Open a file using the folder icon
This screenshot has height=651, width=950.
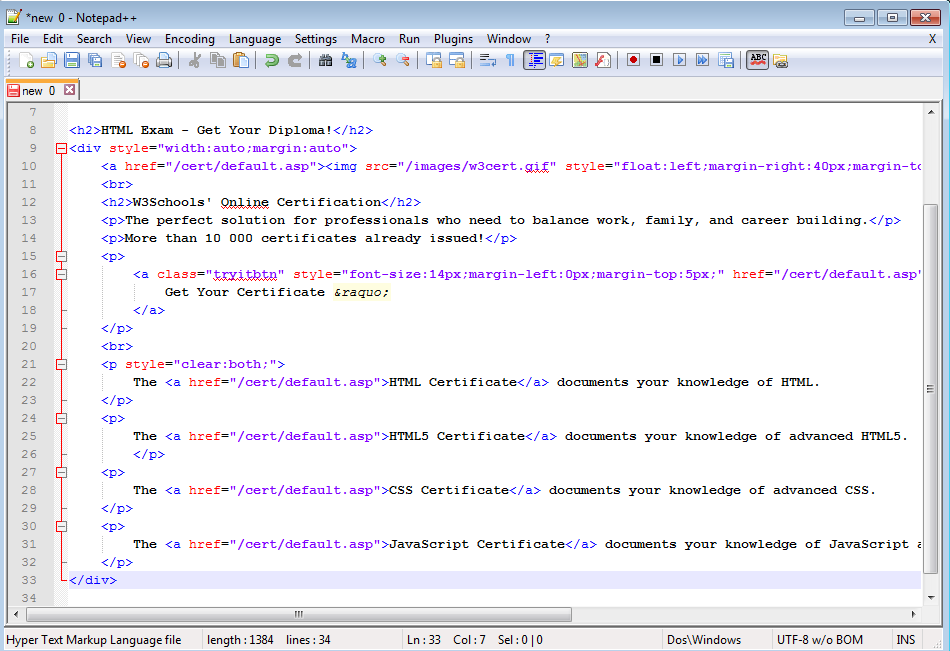[x=49, y=60]
